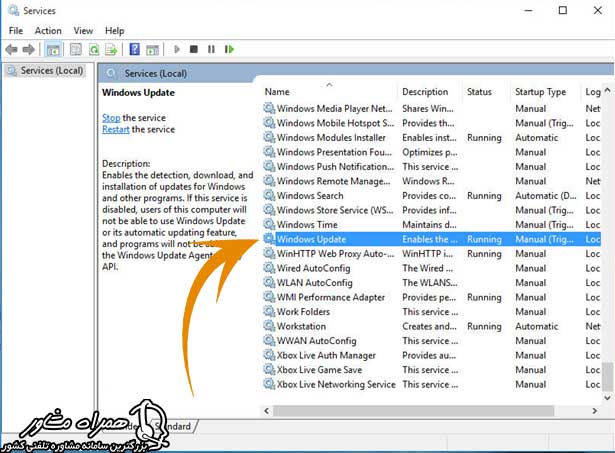Select Windows Mobile Hotspot S... service
Viewport: 615px width, 453px height.
[x=336, y=123]
